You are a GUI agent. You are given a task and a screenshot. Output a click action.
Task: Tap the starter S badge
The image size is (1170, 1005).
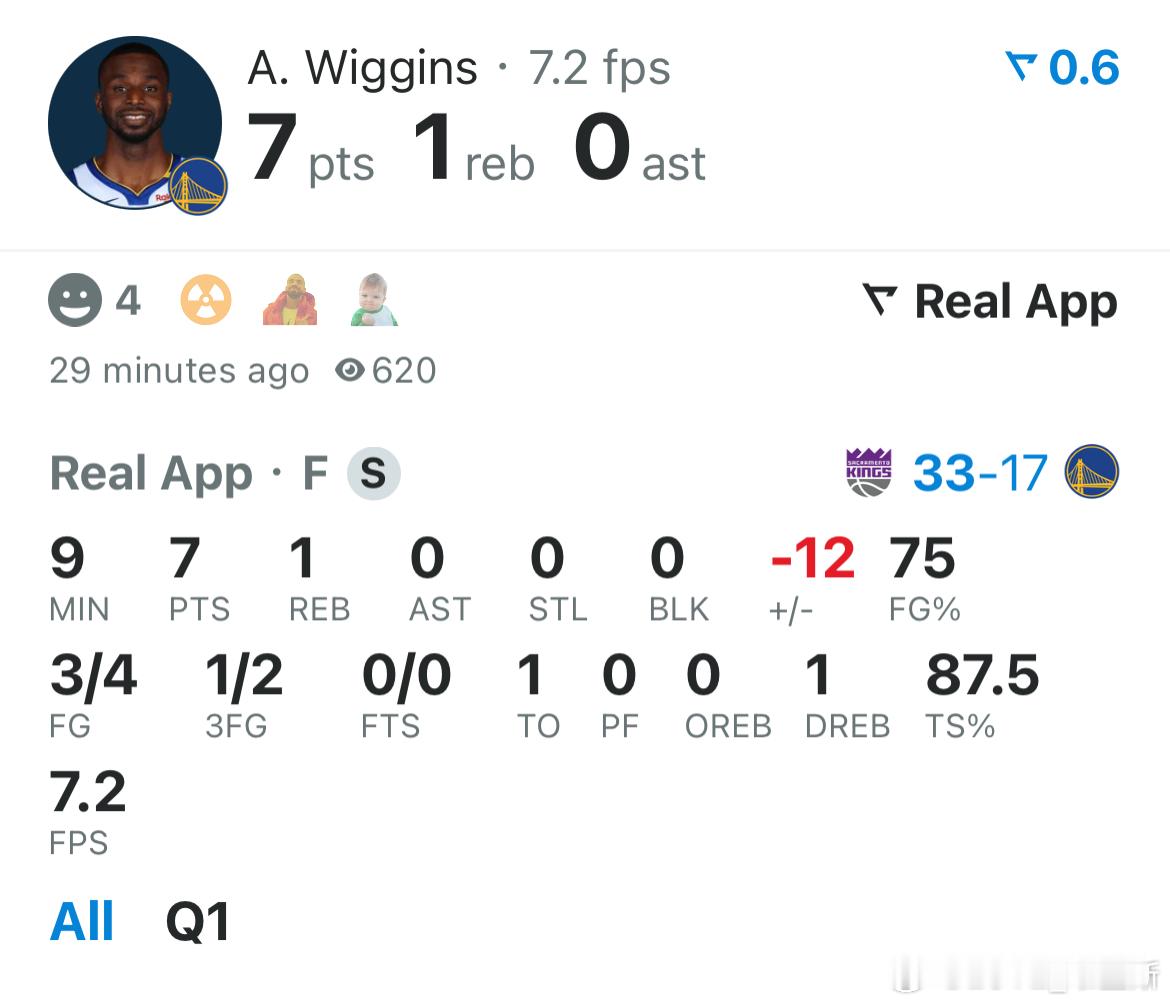pyautogui.click(x=374, y=474)
